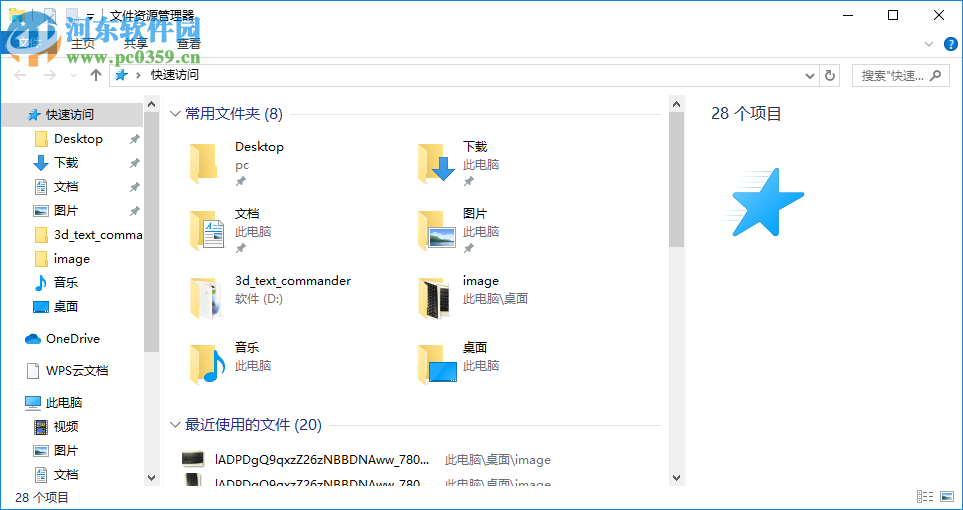The width and height of the screenshot is (963, 510).
Task: Click the back navigation arrow
Action: click(20, 76)
